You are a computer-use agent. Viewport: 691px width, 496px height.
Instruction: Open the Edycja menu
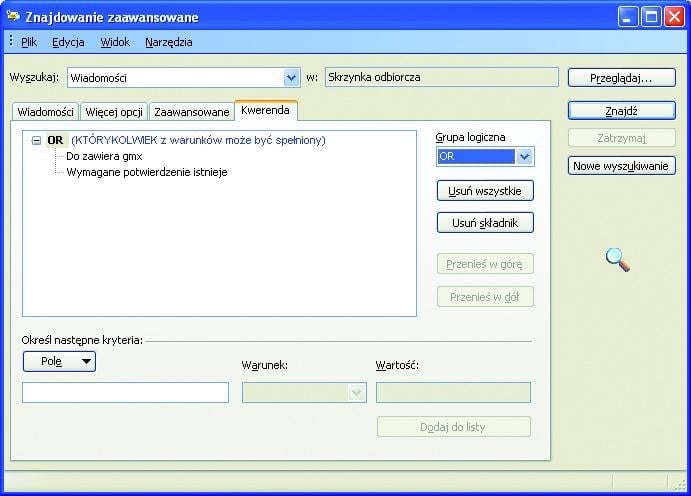(x=68, y=42)
